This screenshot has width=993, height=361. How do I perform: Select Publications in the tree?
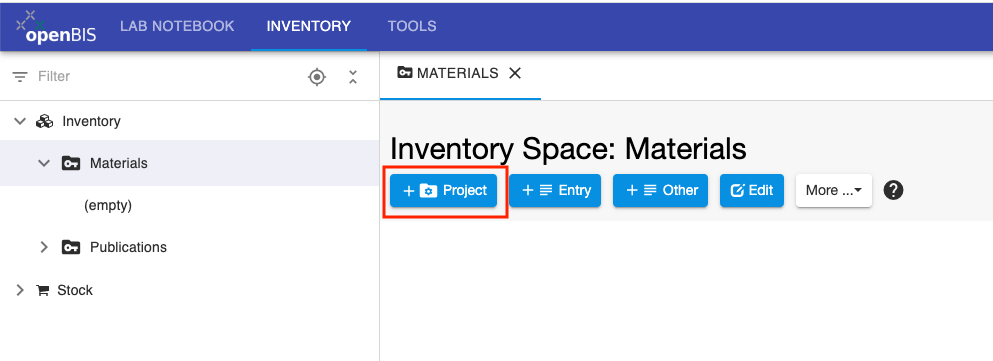pos(129,247)
